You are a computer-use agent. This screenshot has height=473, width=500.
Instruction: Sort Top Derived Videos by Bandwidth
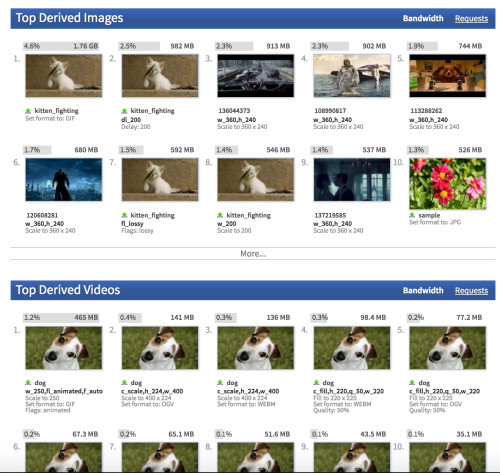pyautogui.click(x=423, y=290)
